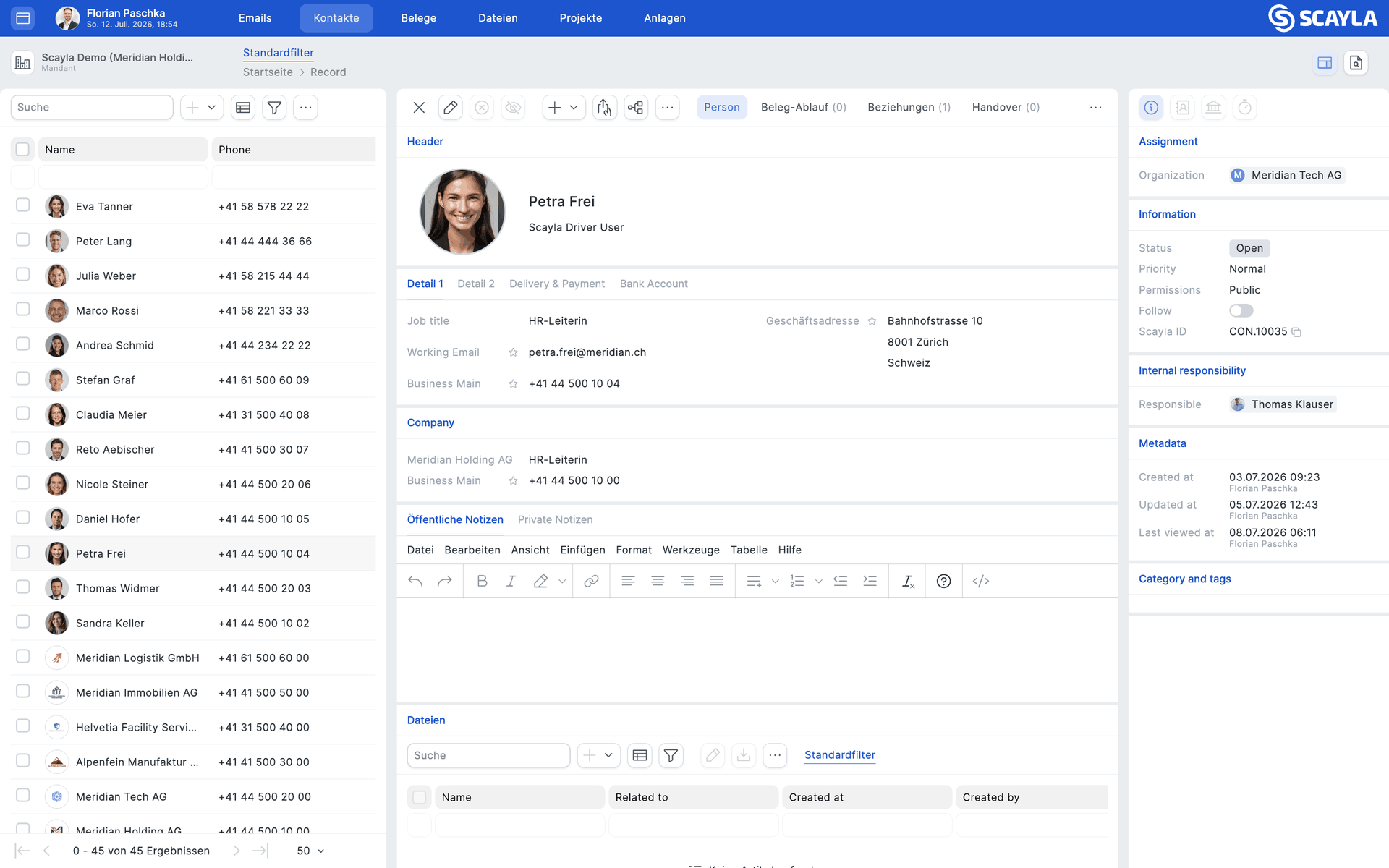Switch to the Beziehungen tab
This screenshot has width=1389, height=868.
pos(909,108)
